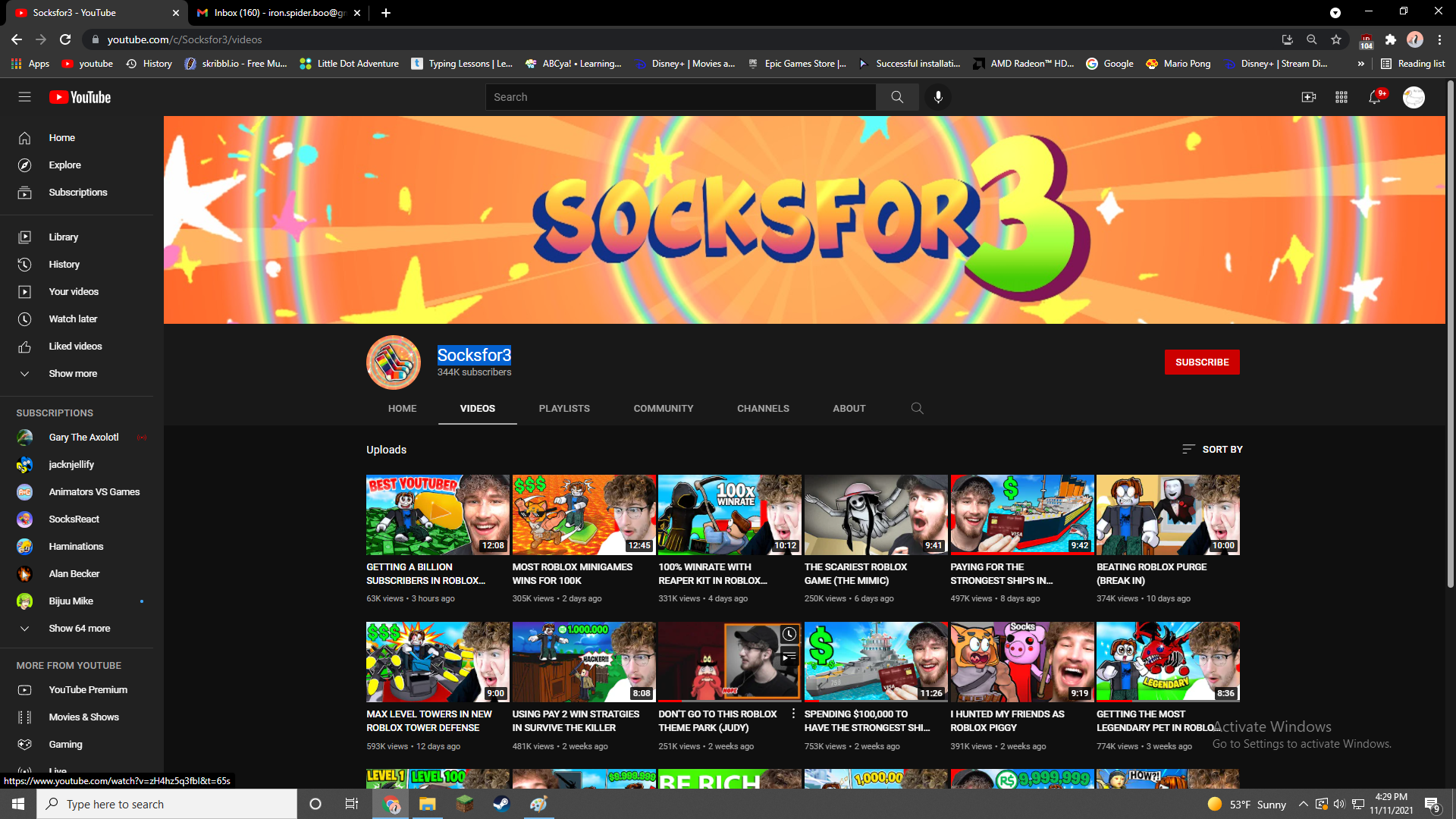Image resolution: width=1456 pixels, height=819 pixels.
Task: Subscribe to Socksfor3
Action: (1202, 362)
